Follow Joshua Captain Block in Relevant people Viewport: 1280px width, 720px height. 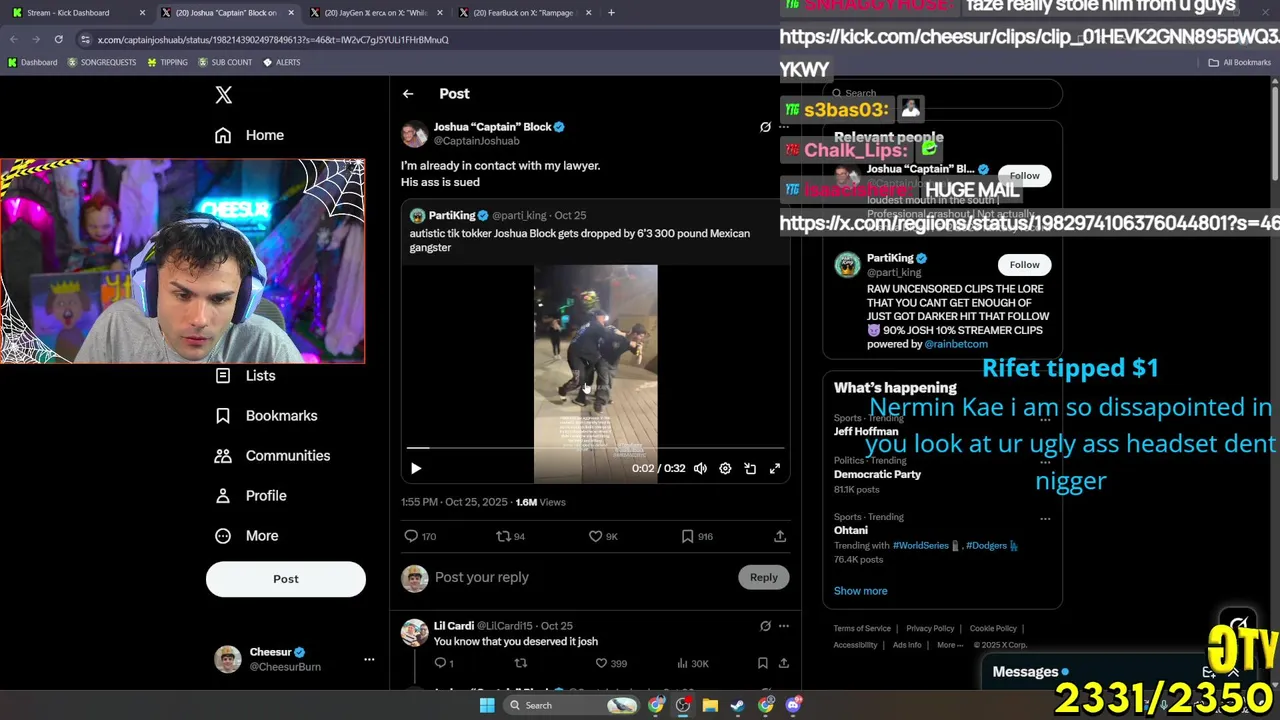click(1024, 176)
